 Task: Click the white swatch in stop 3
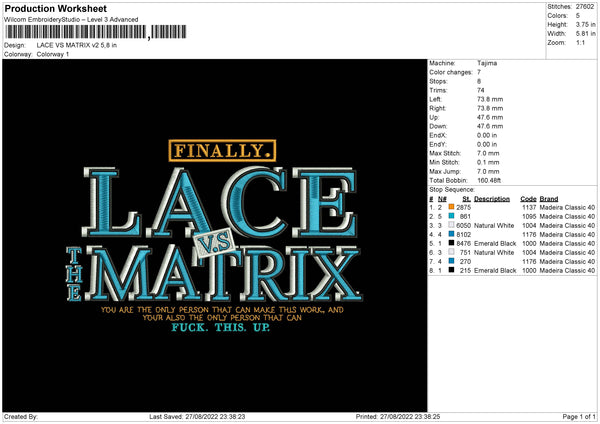click(x=451, y=225)
